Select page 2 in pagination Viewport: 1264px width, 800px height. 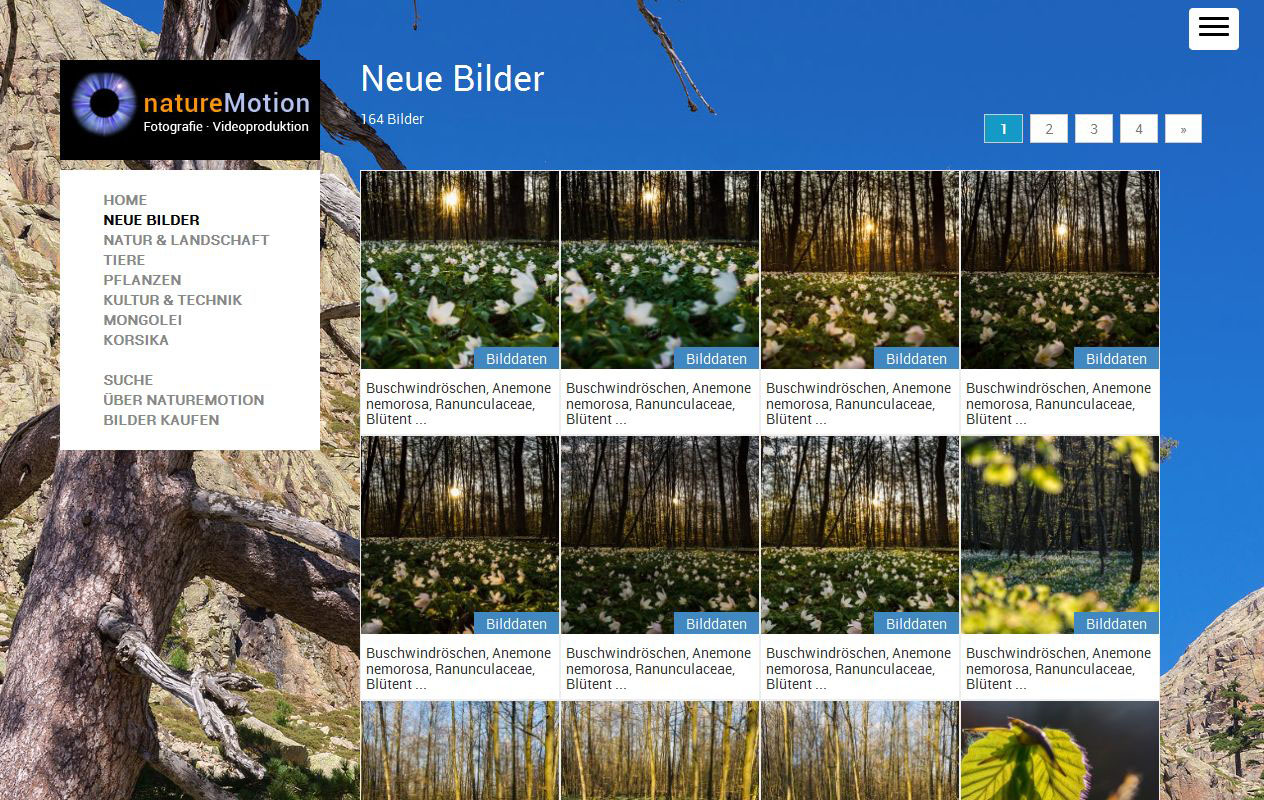[1048, 129]
